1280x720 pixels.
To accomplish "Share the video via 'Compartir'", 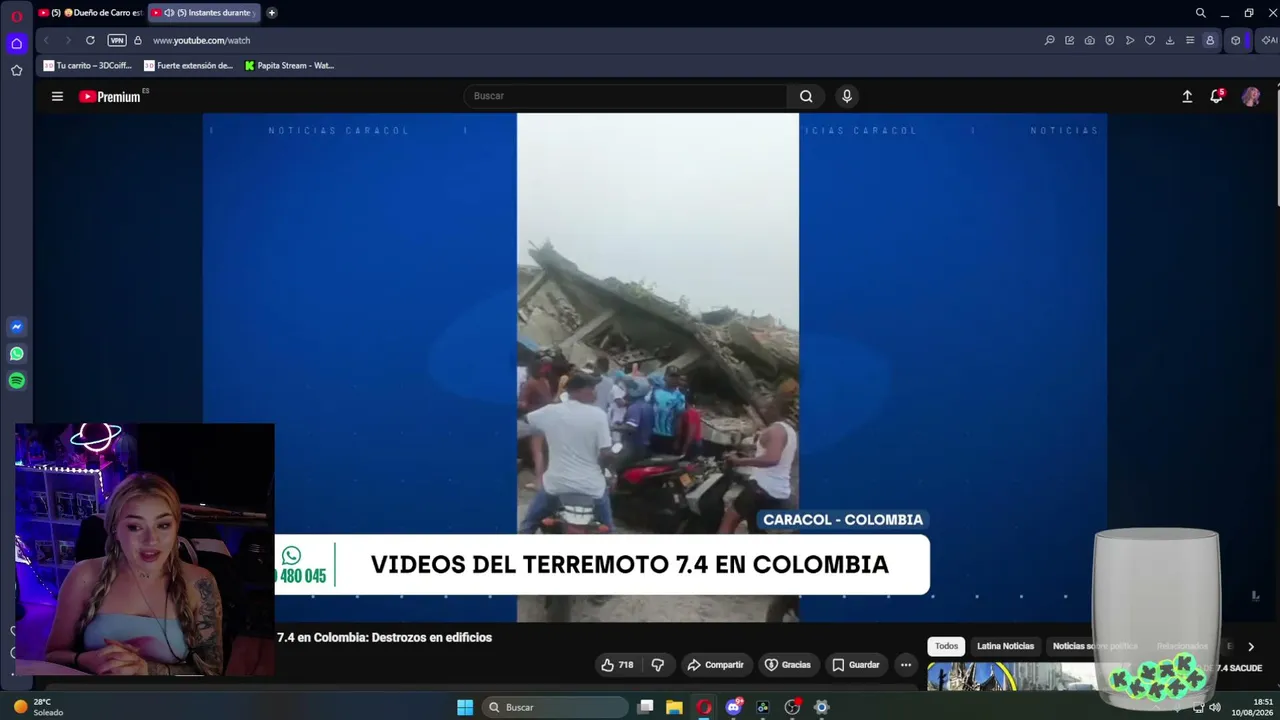I will click(x=715, y=665).
